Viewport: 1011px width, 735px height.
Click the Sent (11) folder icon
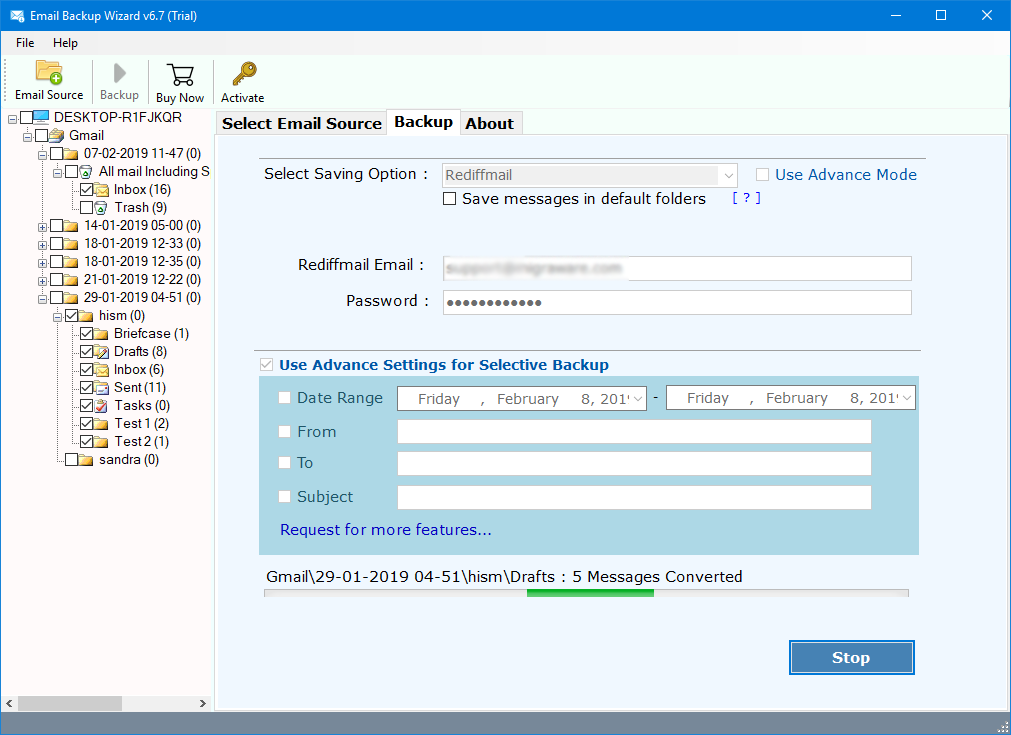pos(101,387)
